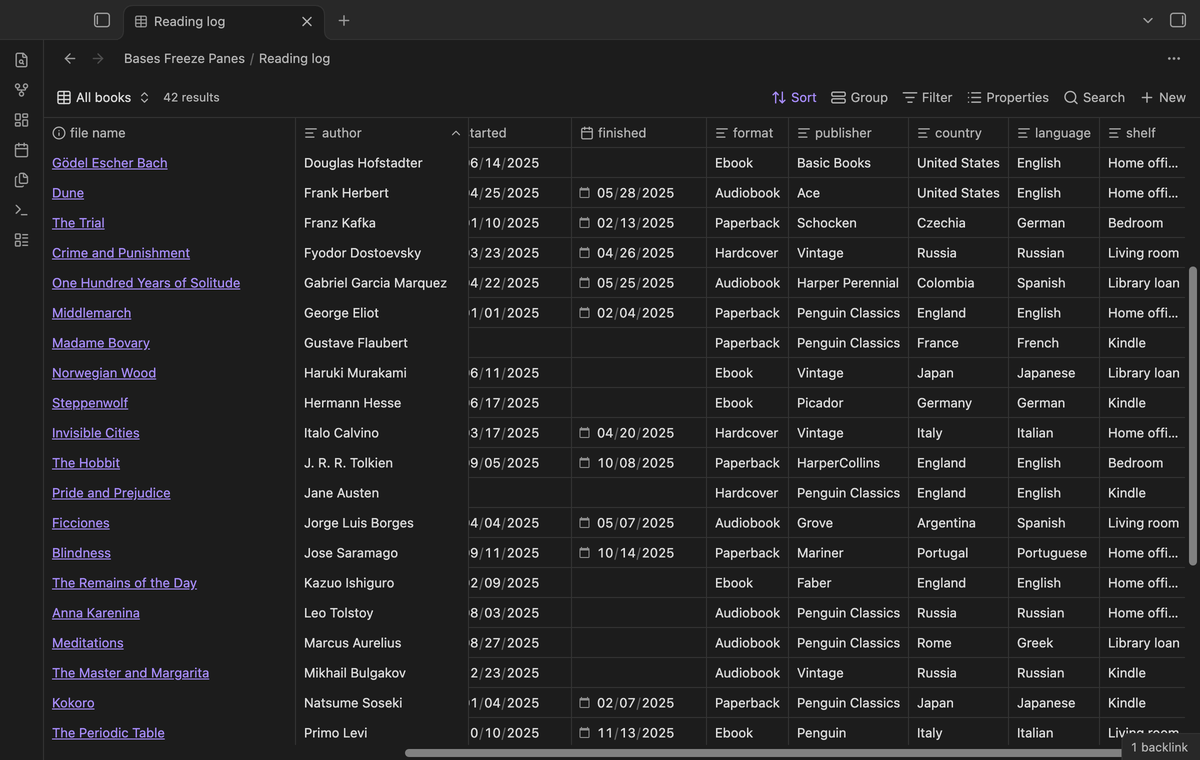Select the Harper Perennial publisher cell
The image size is (1200, 760).
click(848, 283)
